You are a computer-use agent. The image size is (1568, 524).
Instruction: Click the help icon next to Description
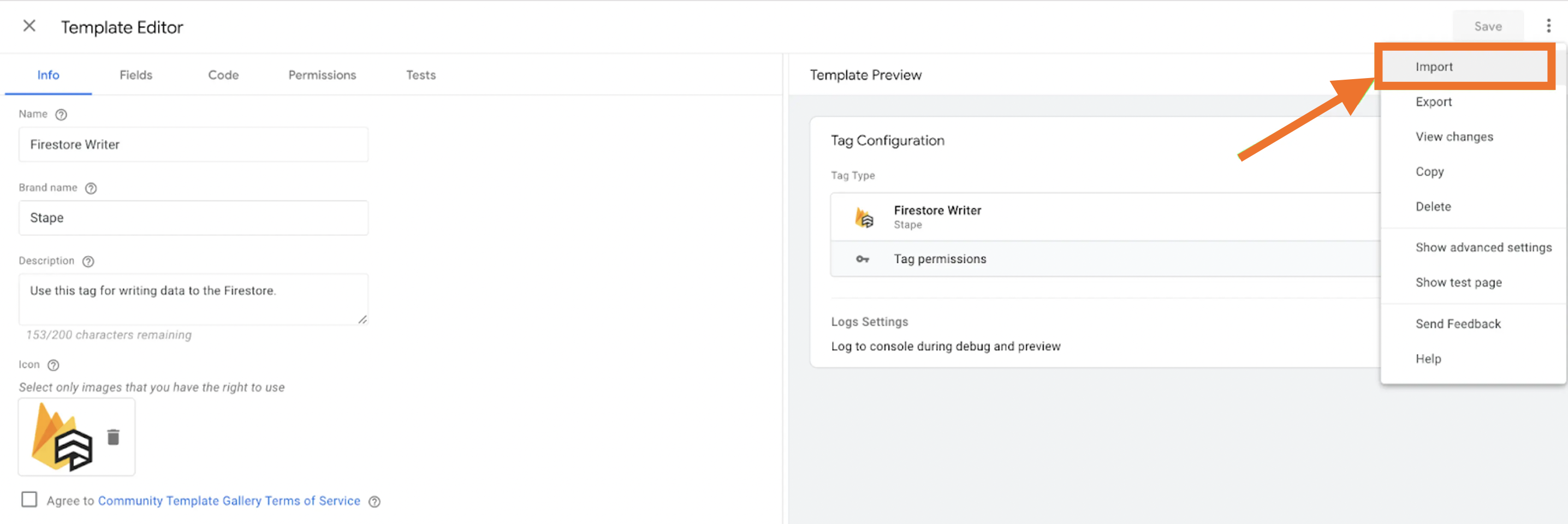click(88, 261)
